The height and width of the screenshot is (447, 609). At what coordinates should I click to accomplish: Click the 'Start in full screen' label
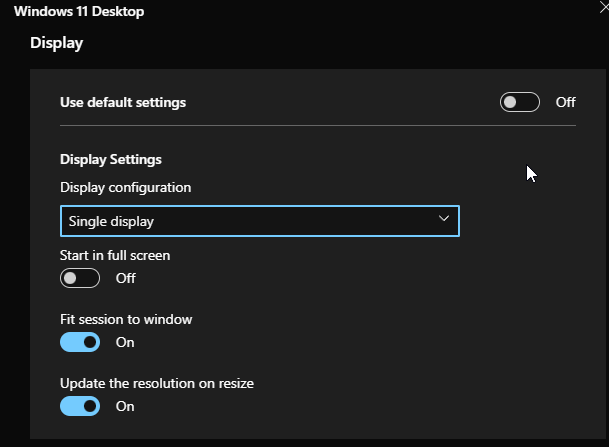tap(115, 255)
